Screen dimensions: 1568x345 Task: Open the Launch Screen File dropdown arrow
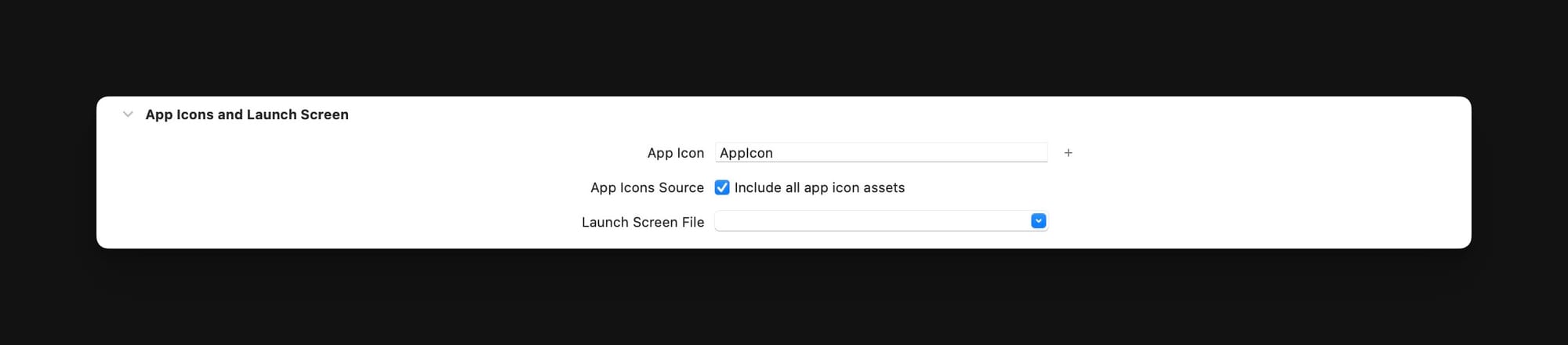pos(1038,221)
